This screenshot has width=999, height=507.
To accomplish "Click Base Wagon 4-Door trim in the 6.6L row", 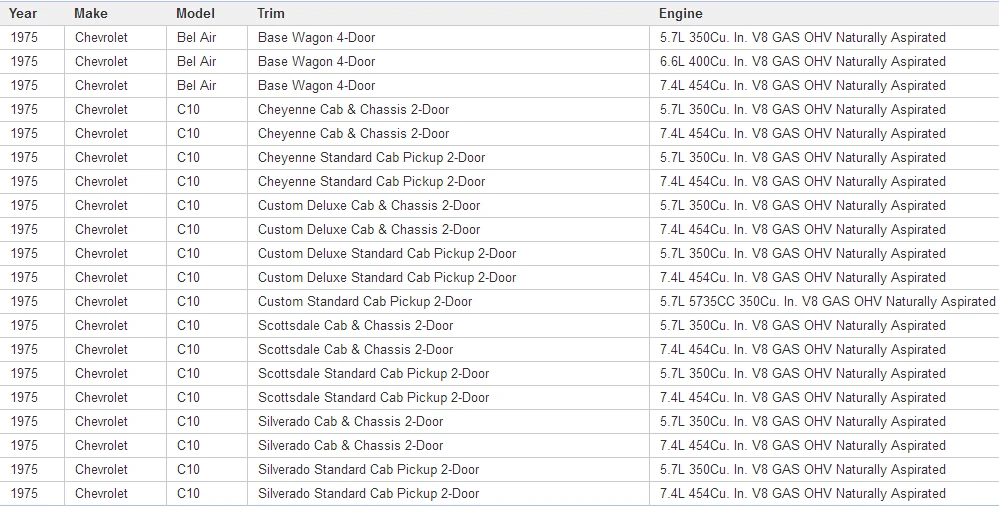I will coord(449,62).
